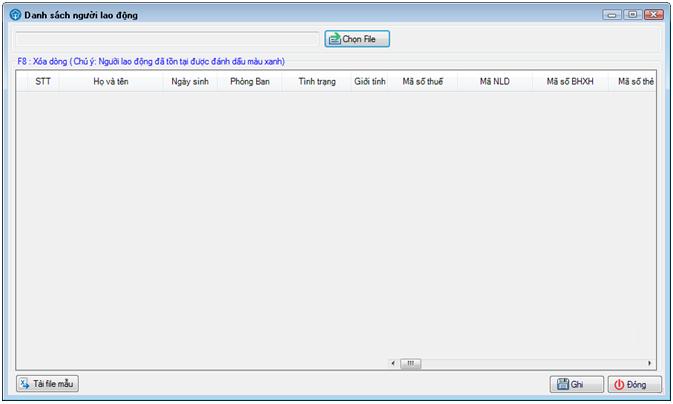Viewport: 673px width, 404px height.
Task: Click the Chọn File button
Action: coord(357,39)
